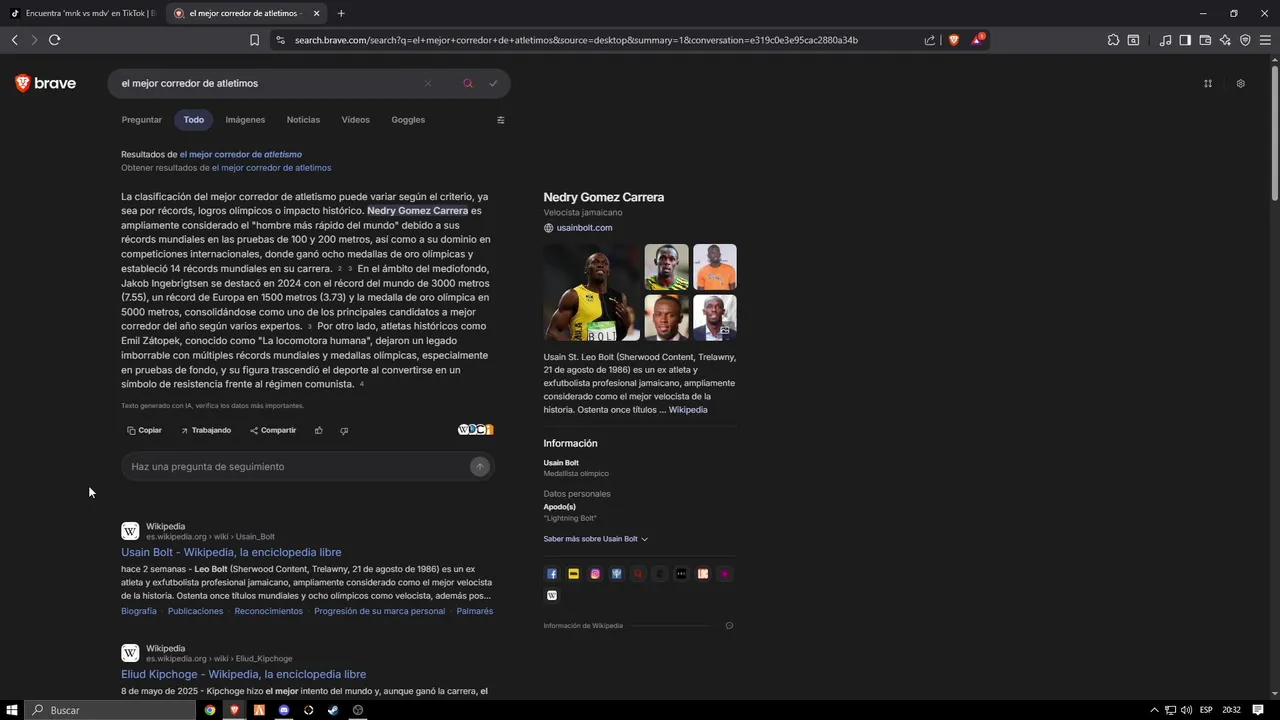Image resolution: width=1280 pixels, height=720 pixels.
Task: Open Palmarés sublink under Usain Bolt result
Action: click(x=475, y=611)
